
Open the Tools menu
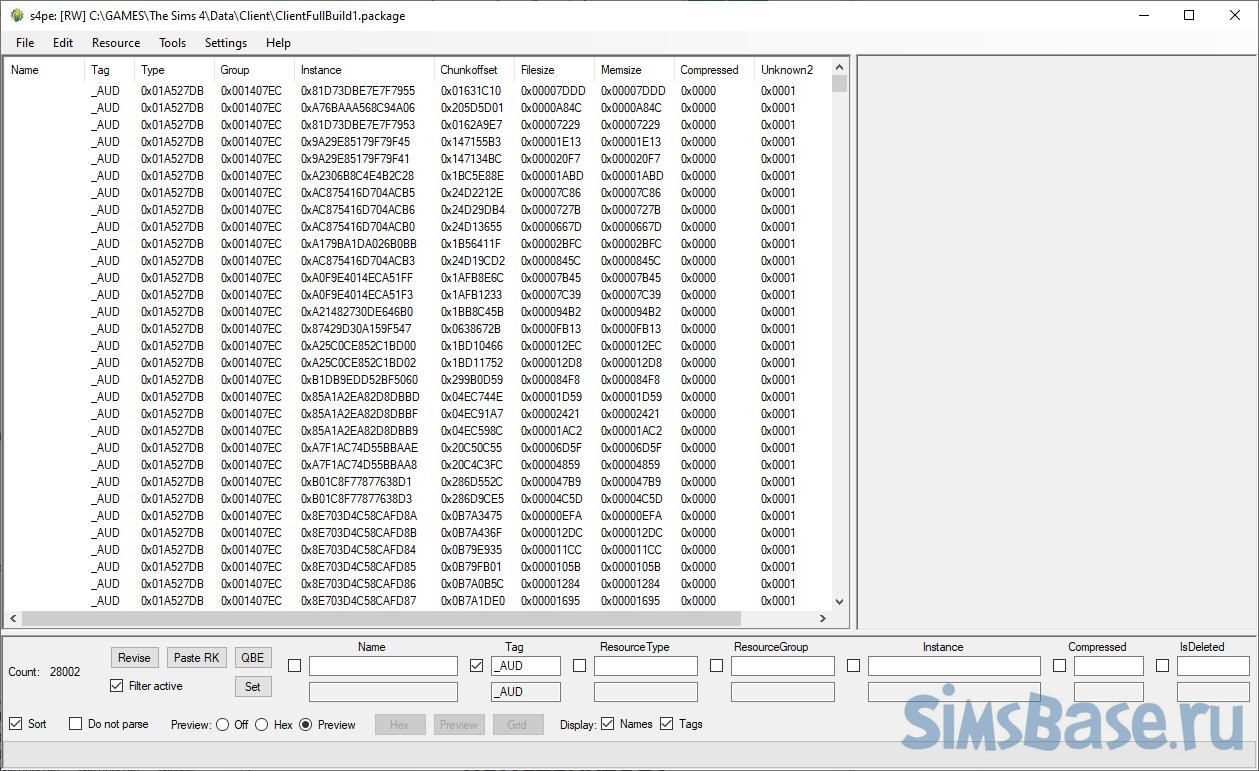(x=172, y=43)
